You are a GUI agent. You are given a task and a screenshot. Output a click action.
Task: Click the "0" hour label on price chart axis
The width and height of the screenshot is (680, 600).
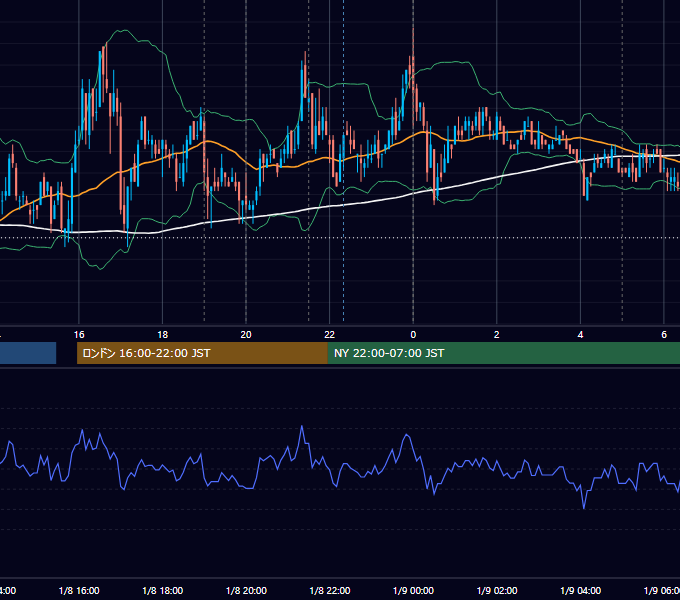413,335
